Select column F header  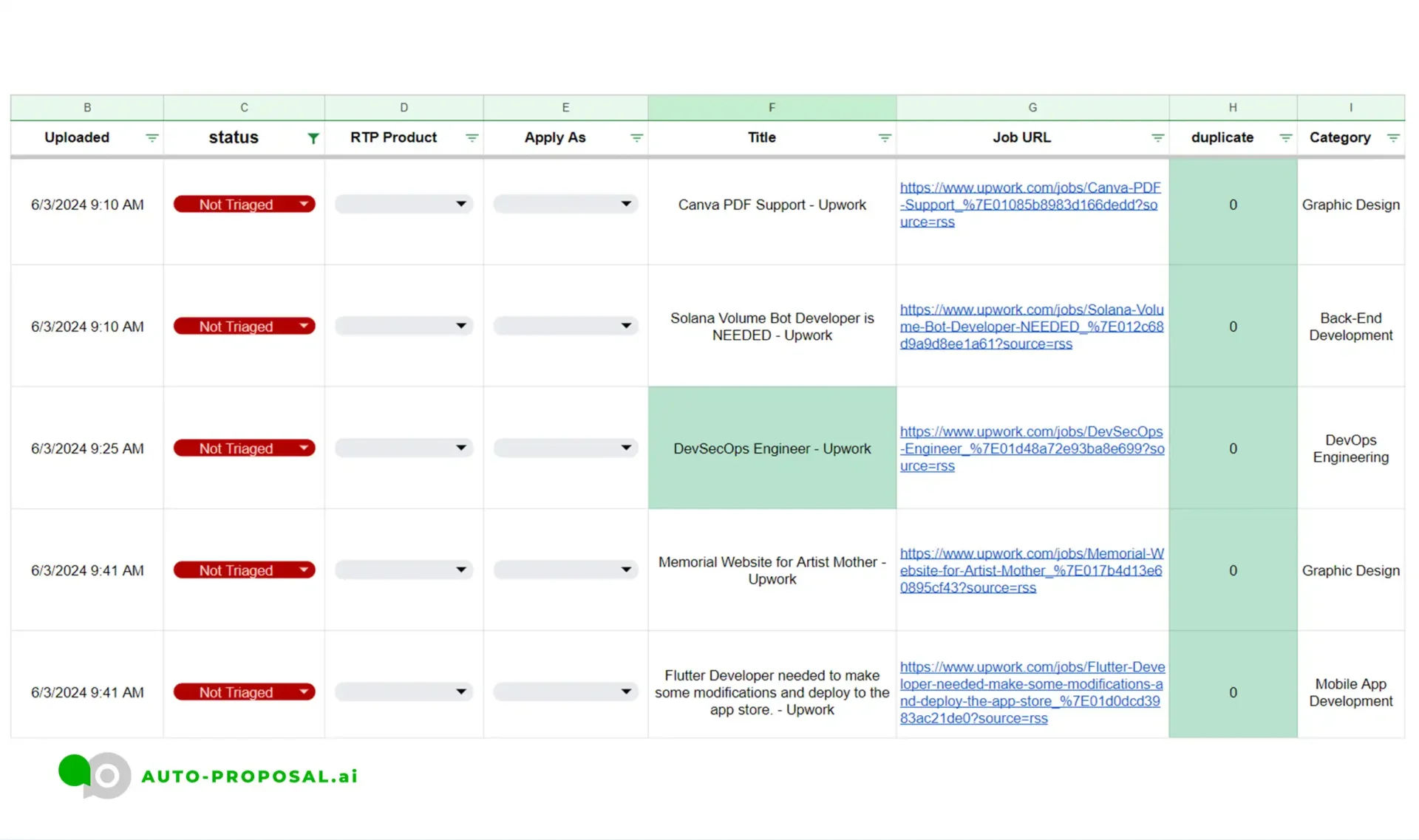point(772,107)
